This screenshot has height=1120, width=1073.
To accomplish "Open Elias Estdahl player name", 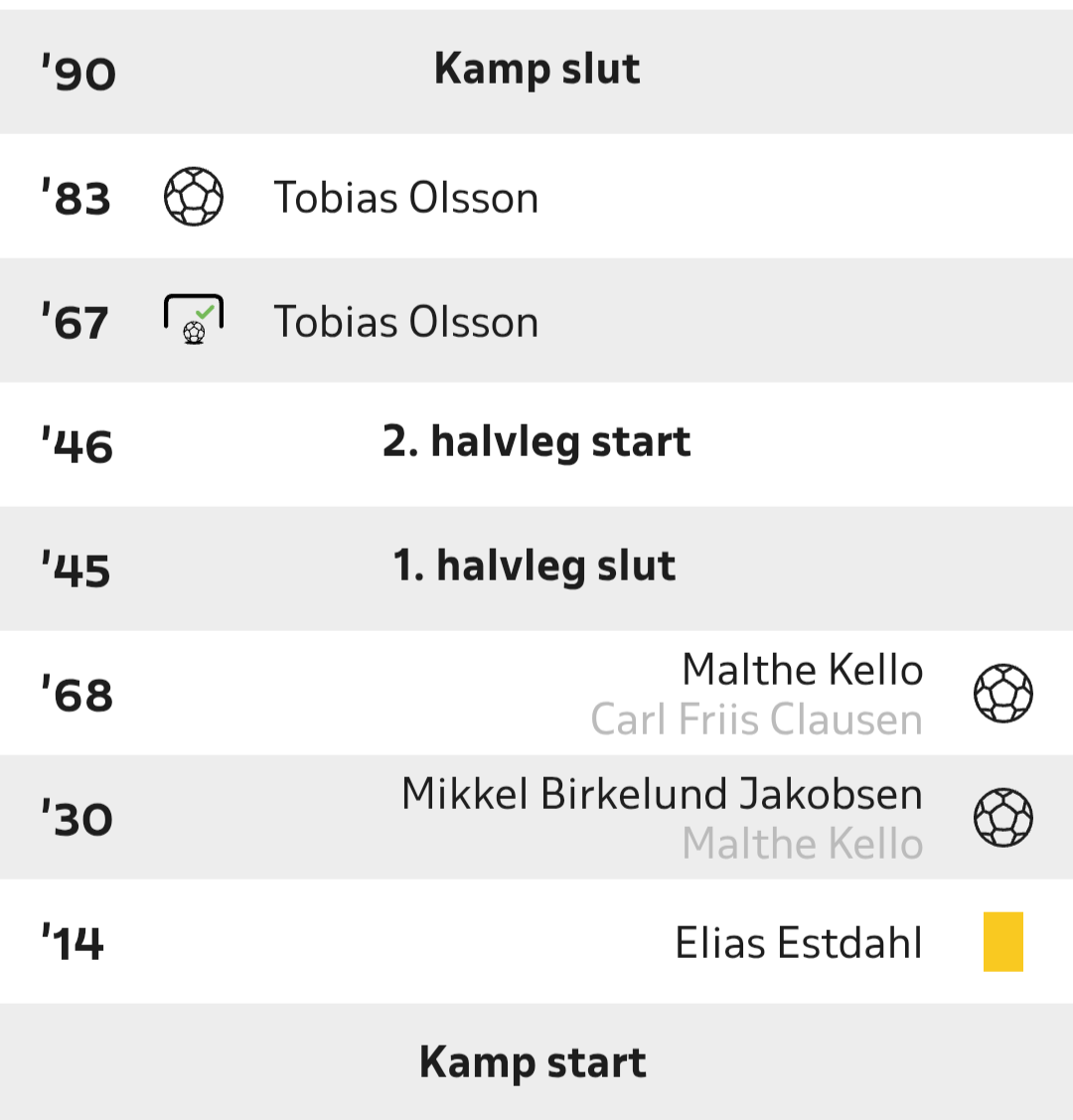I will (799, 942).
